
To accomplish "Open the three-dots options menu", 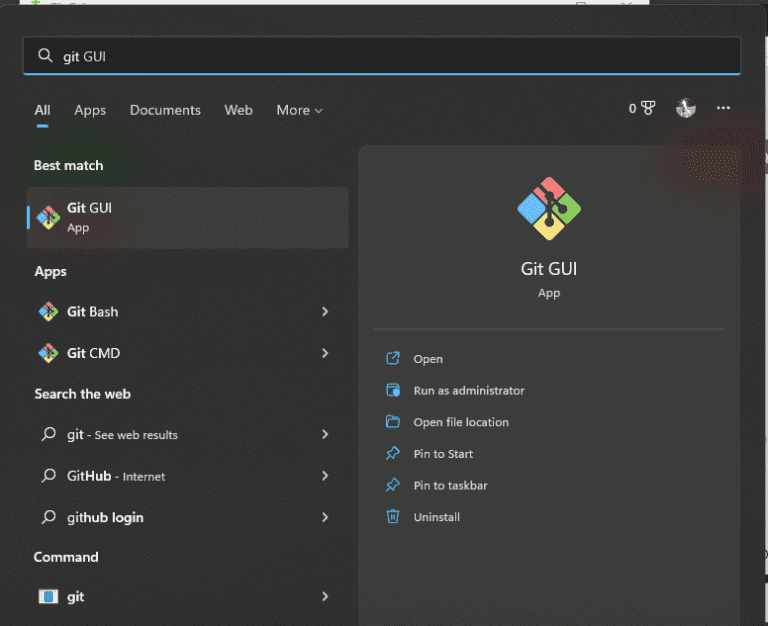I will 723,108.
